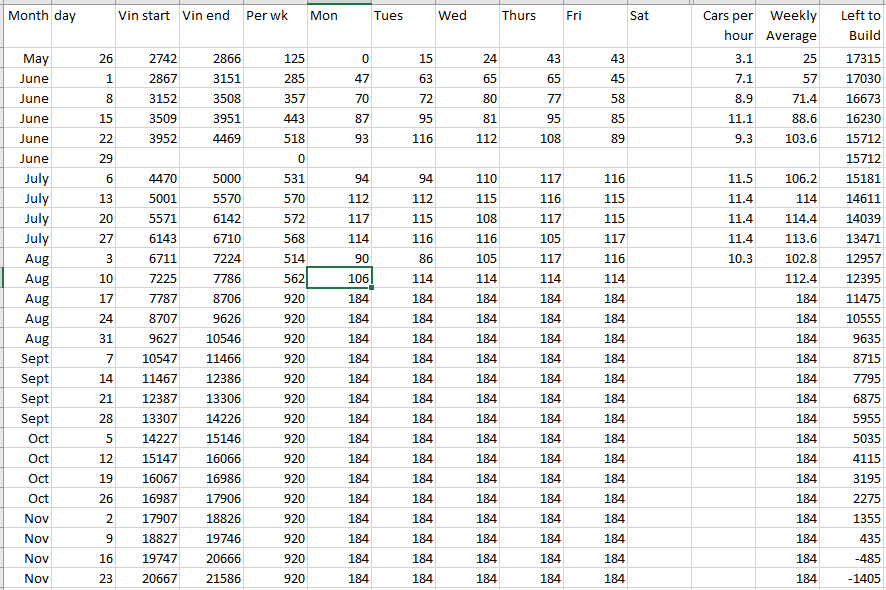Image resolution: width=886 pixels, height=590 pixels.
Task: Select the Cars per hour value 3.1
Action: tap(726, 59)
